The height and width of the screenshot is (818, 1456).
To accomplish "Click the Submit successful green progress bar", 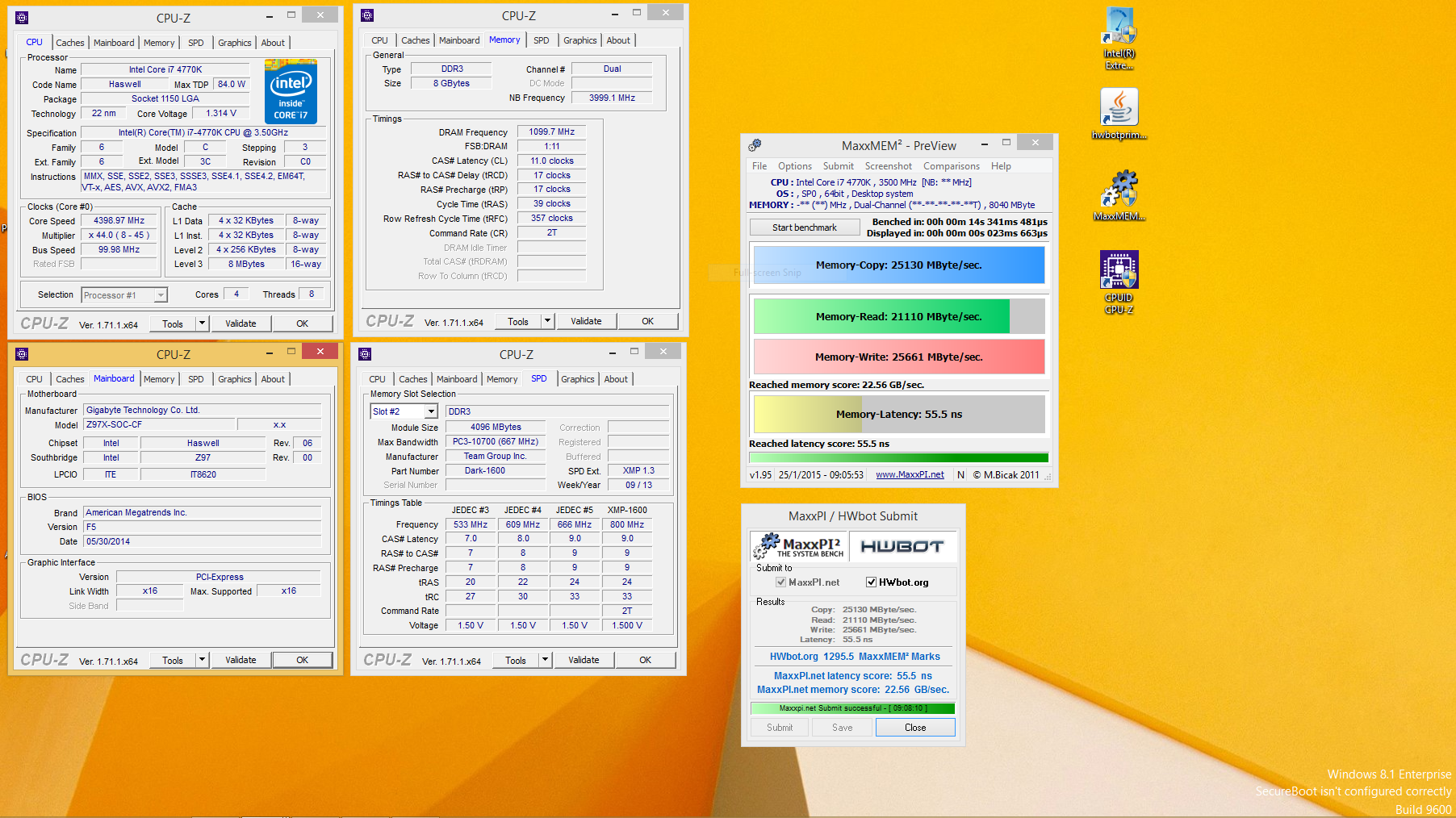I will click(x=852, y=708).
